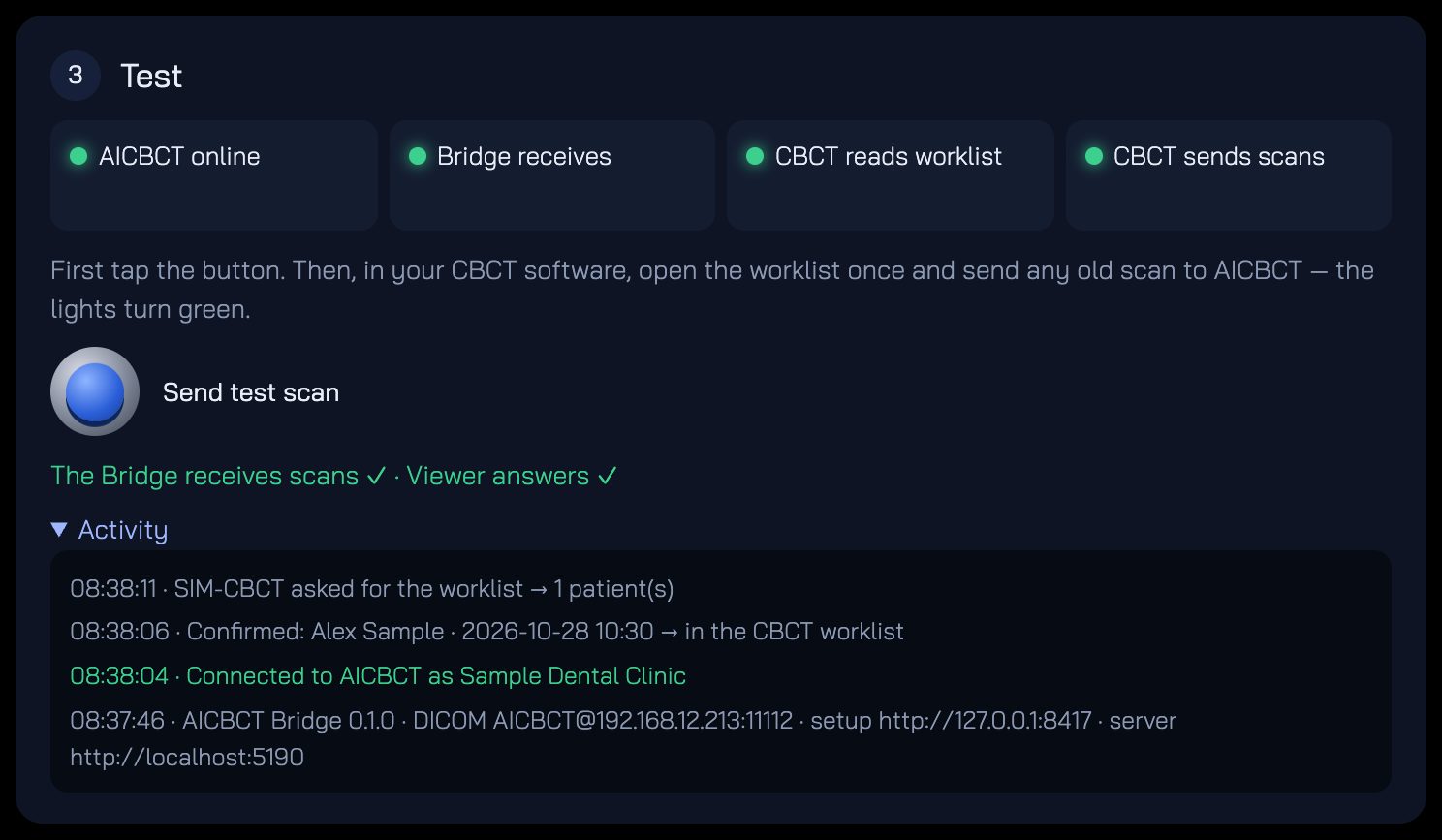This screenshot has height=840, width=1442.
Task: Click the green dot beside CBCT sends scans
Action: [1094, 156]
